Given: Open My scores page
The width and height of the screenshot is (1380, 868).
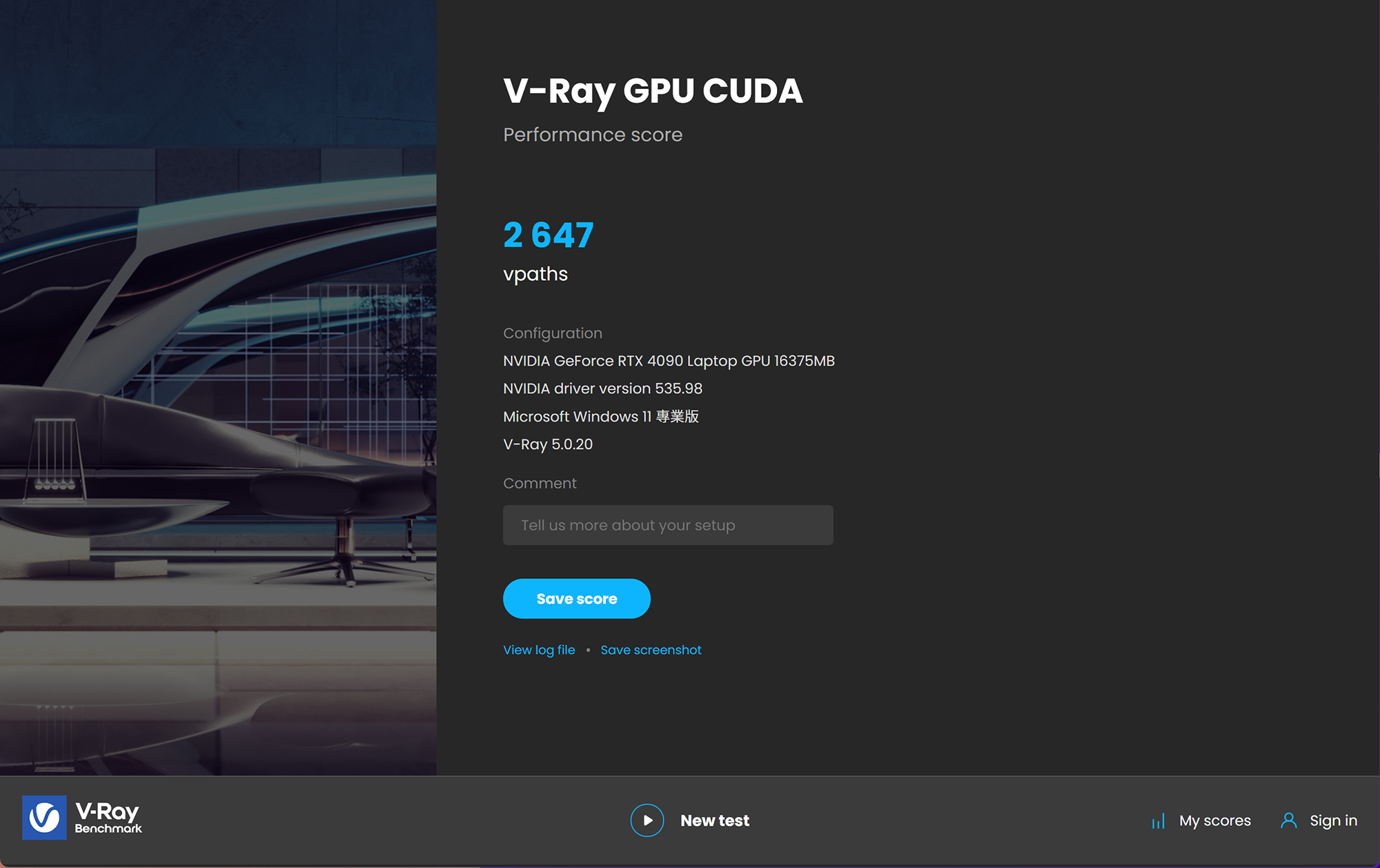Looking at the screenshot, I should click(x=1215, y=820).
